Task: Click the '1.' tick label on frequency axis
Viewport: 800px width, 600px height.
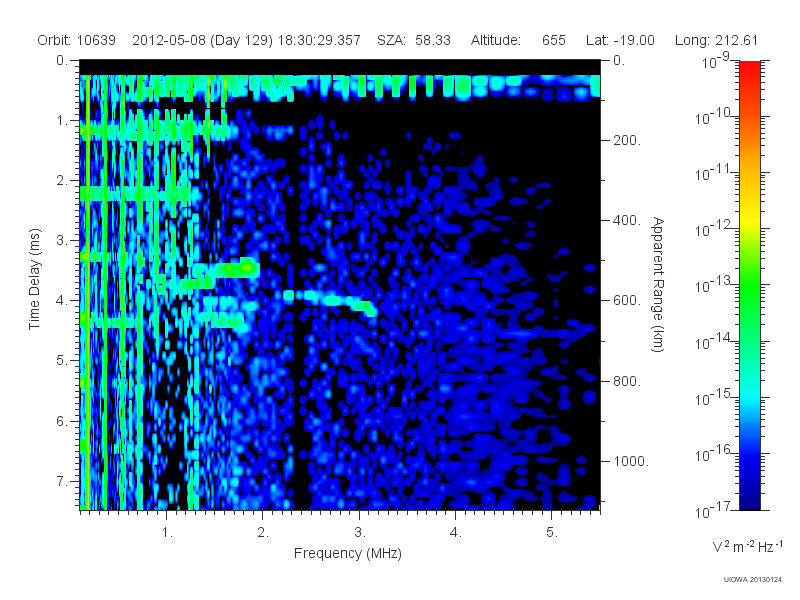Action: [x=167, y=533]
